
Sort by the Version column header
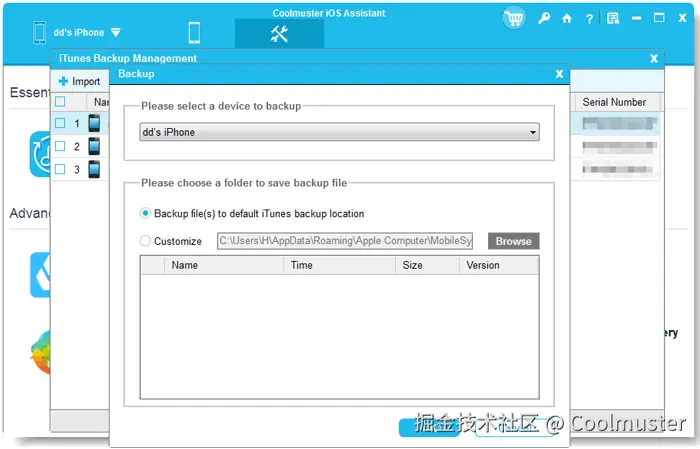click(499, 265)
